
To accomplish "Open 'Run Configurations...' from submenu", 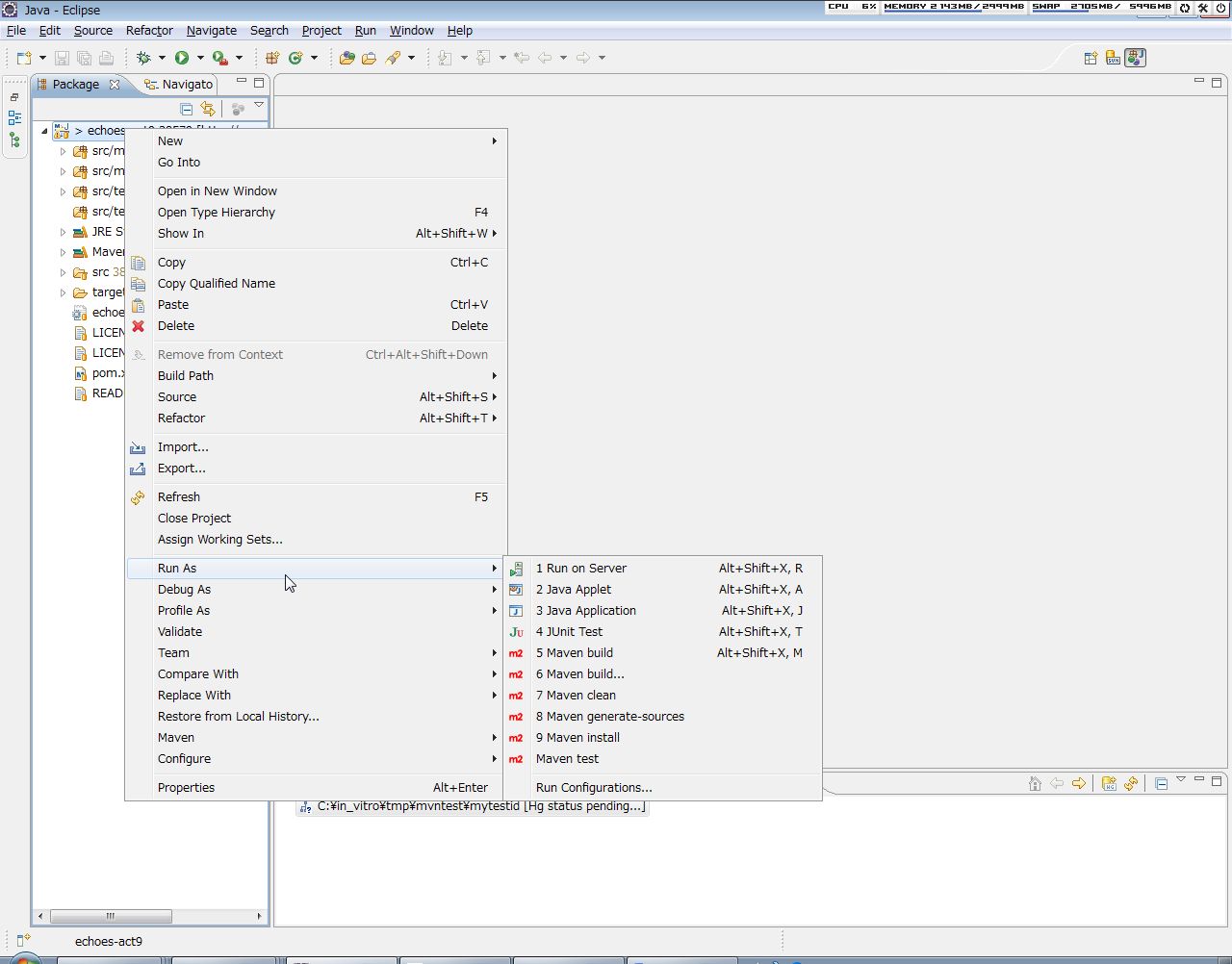I will point(662,788).
